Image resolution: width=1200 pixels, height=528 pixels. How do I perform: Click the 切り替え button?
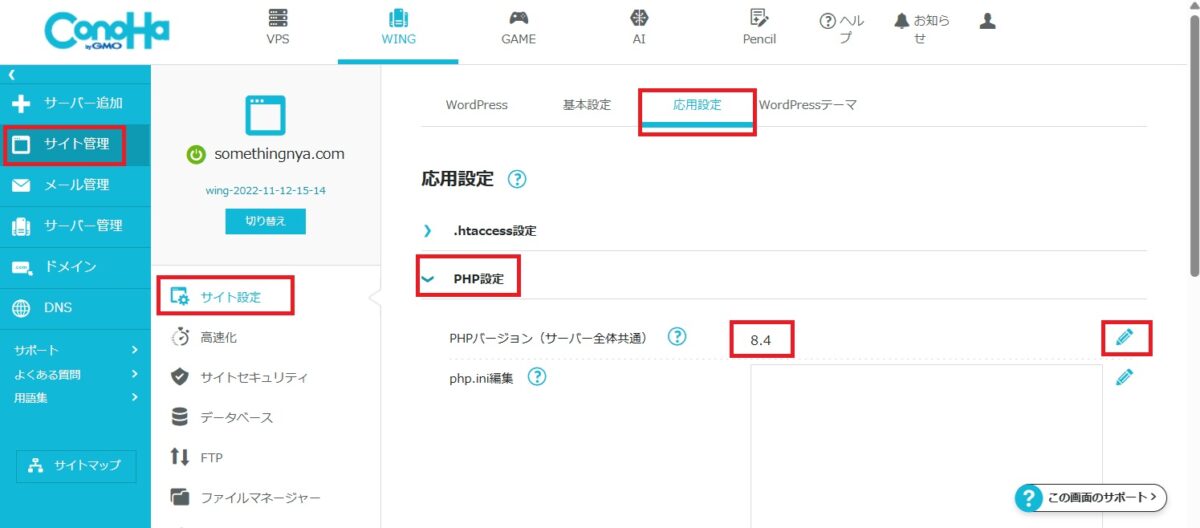point(265,221)
